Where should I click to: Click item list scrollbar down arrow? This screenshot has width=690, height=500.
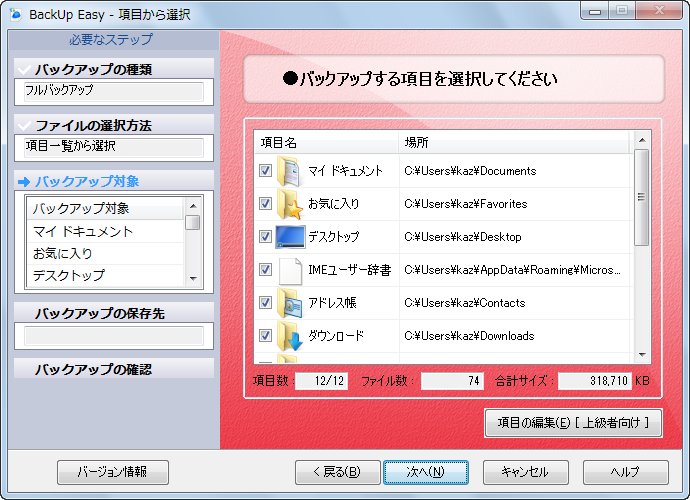pyautogui.click(x=642, y=355)
